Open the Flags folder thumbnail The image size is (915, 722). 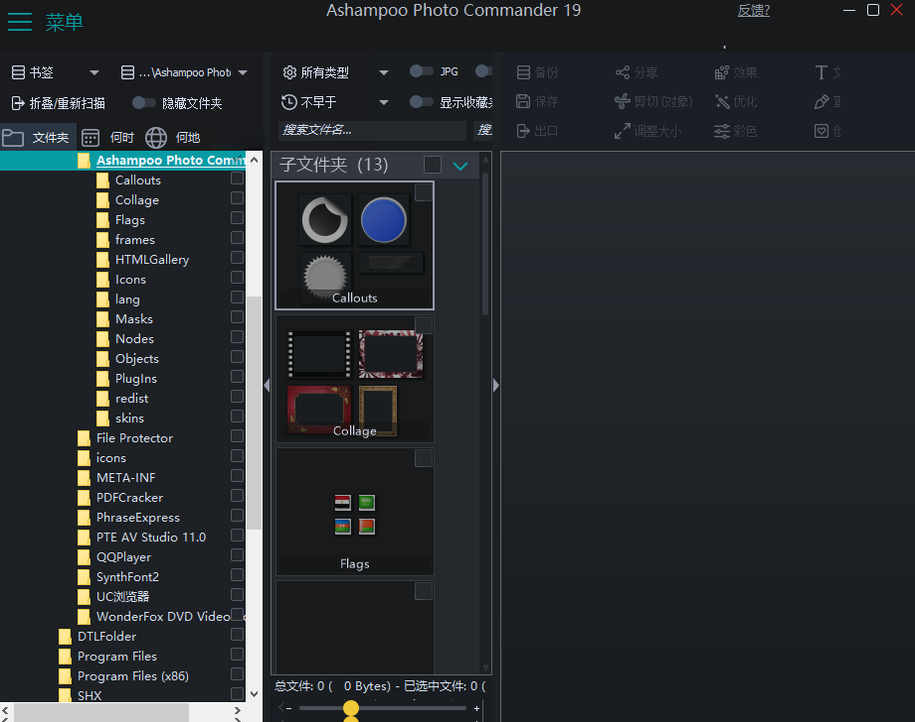355,512
